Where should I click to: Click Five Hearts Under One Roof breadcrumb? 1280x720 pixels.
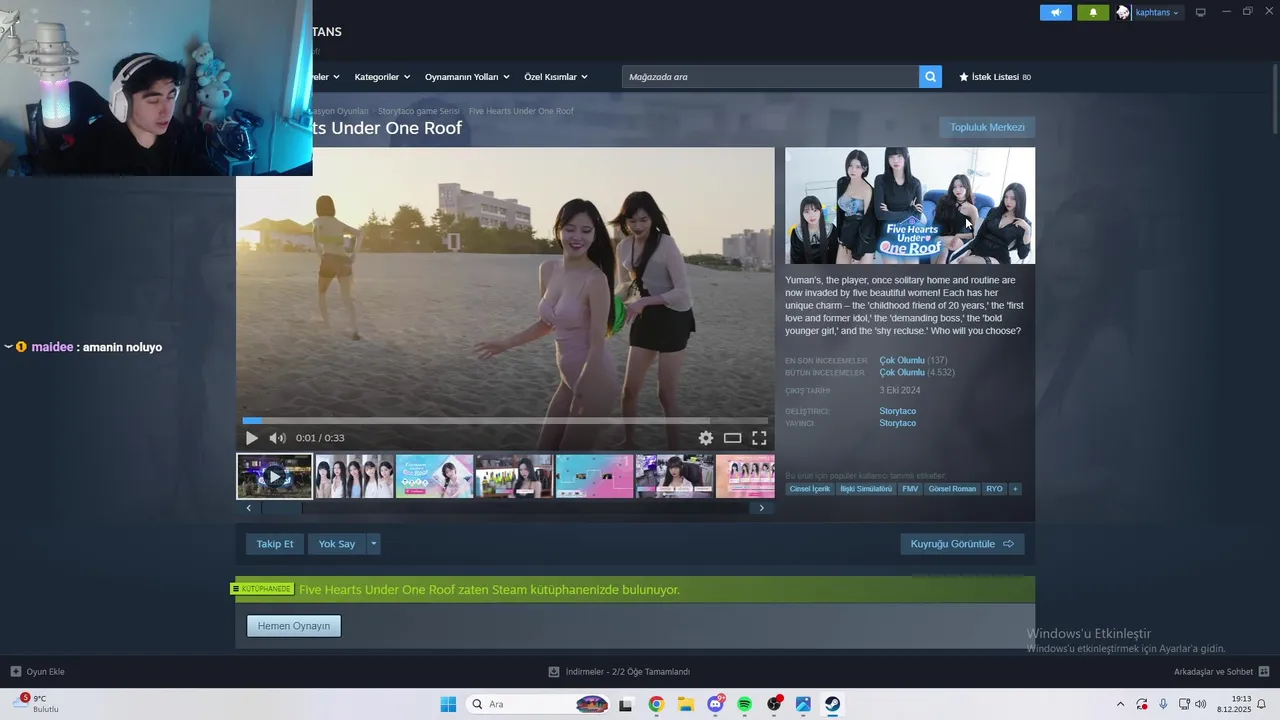coord(521,111)
